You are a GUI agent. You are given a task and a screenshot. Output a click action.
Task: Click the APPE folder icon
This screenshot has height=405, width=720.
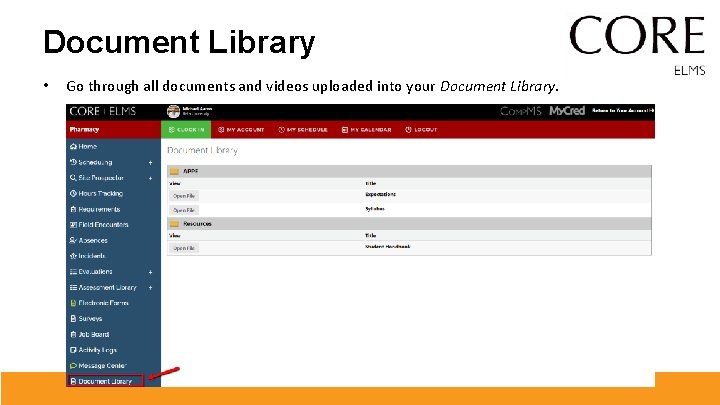pos(174,171)
